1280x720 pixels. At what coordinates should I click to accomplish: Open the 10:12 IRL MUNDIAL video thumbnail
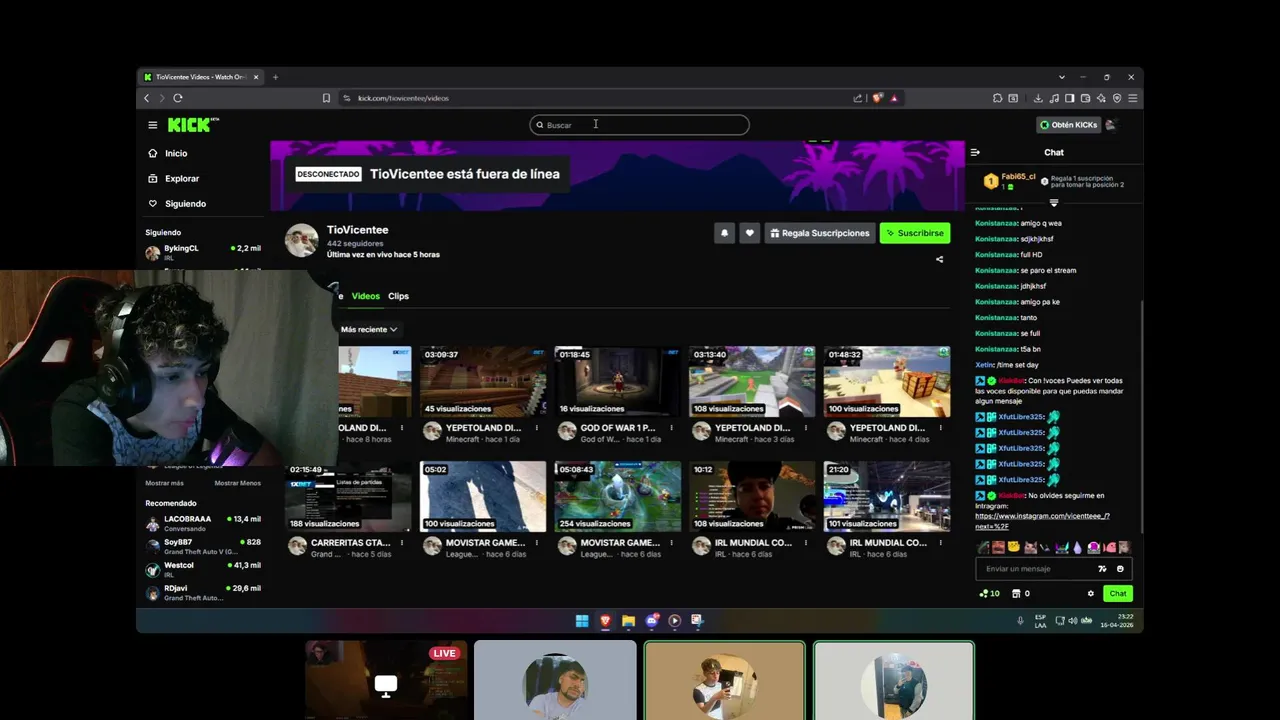[752, 497]
